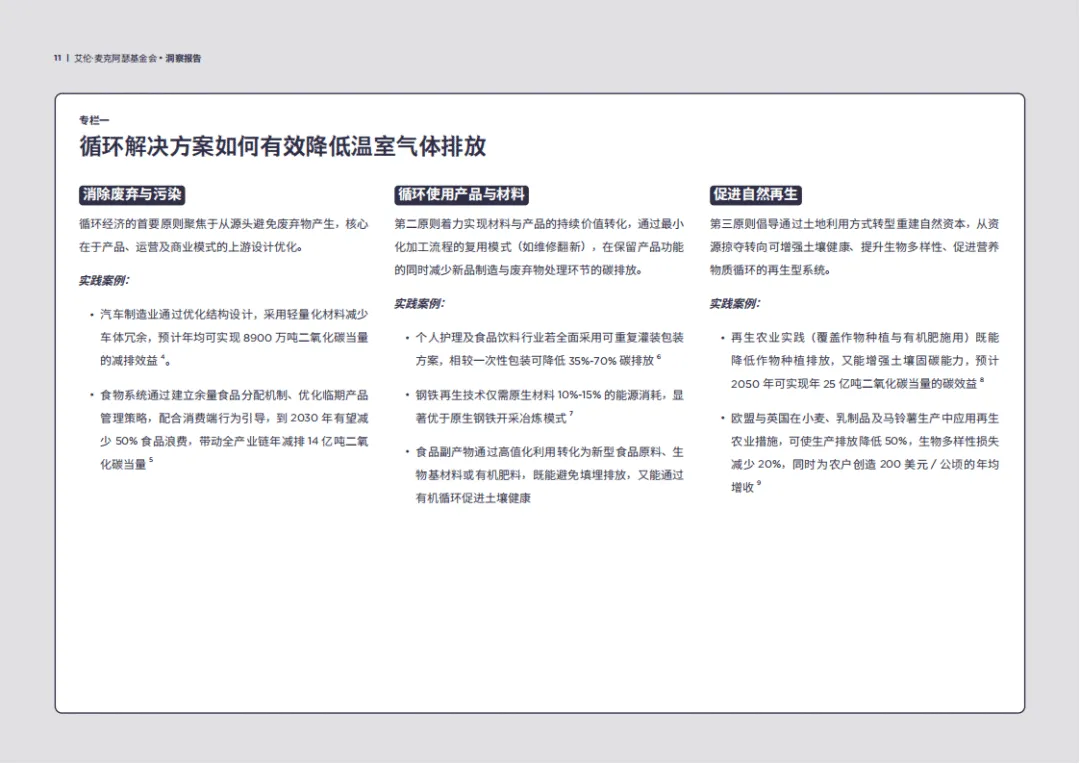Screen dimensions: 1080x764
Task: Click the '循环使用产品与材料' section heading
Action: [461, 195]
